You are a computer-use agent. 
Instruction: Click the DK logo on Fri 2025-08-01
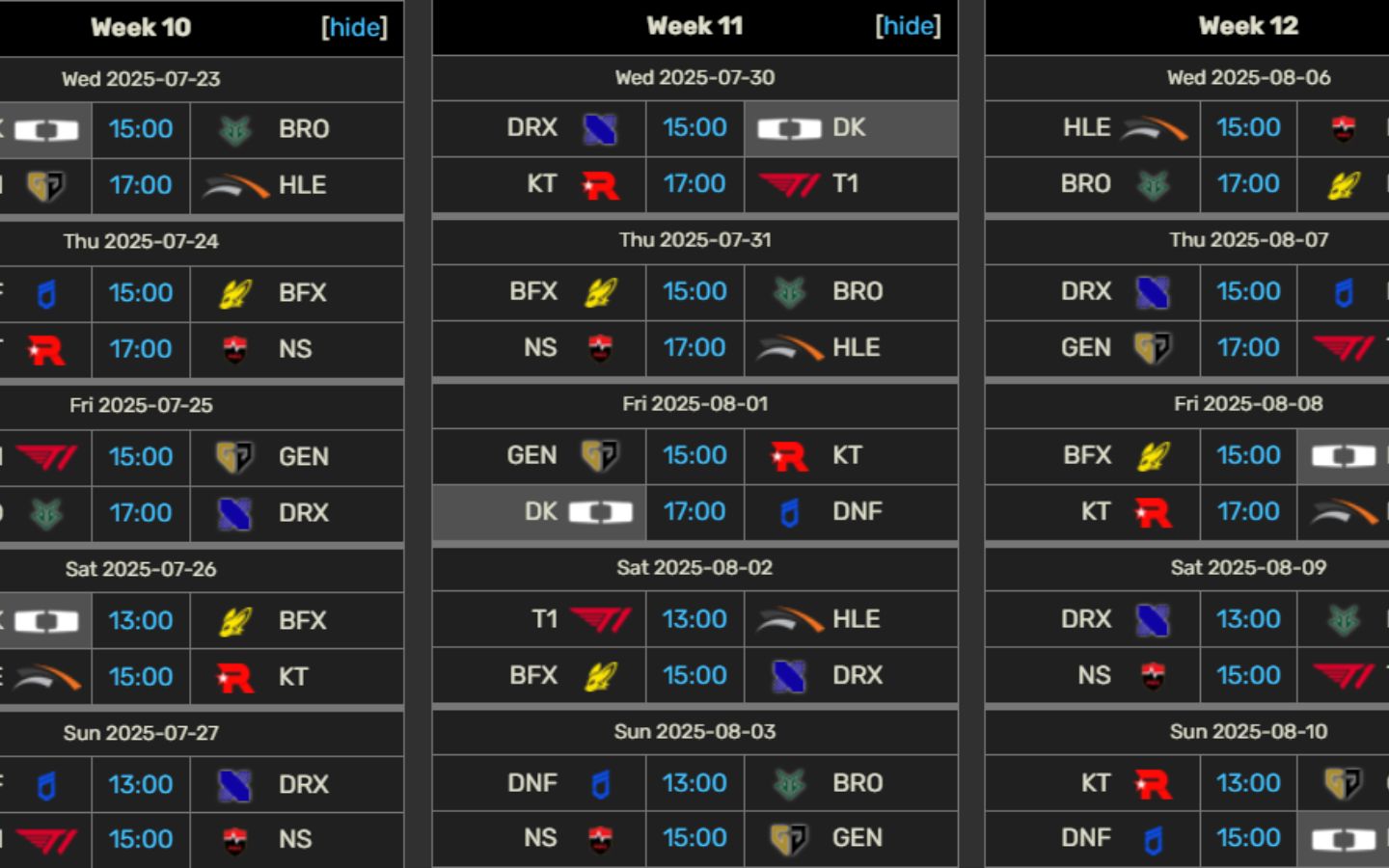600,512
